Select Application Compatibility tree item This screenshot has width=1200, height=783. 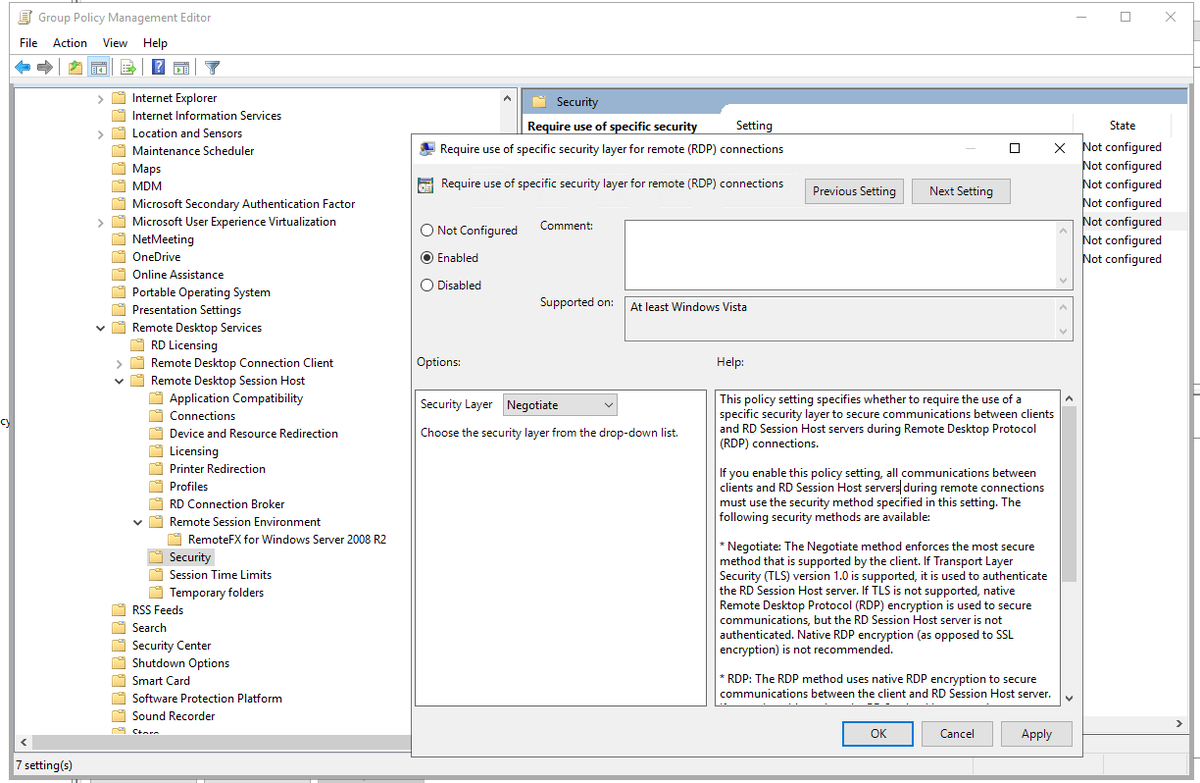pyautogui.click(x=236, y=398)
